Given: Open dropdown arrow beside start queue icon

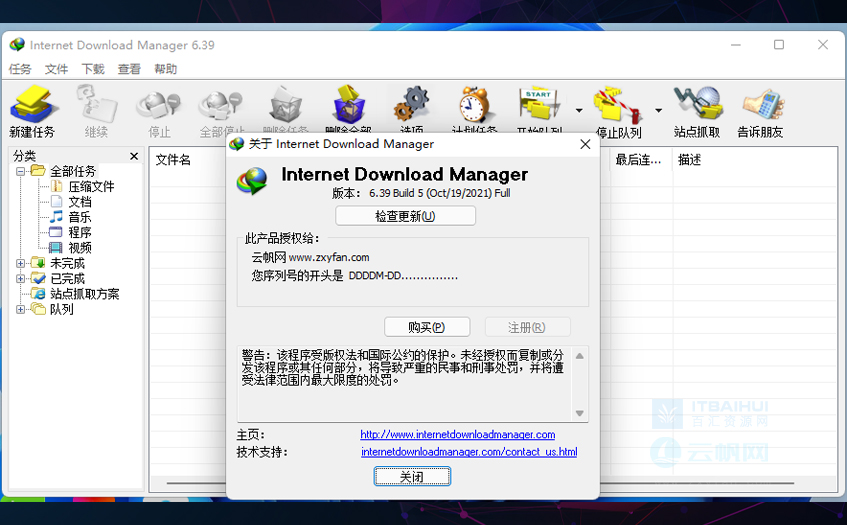Looking at the screenshot, I should [x=579, y=111].
